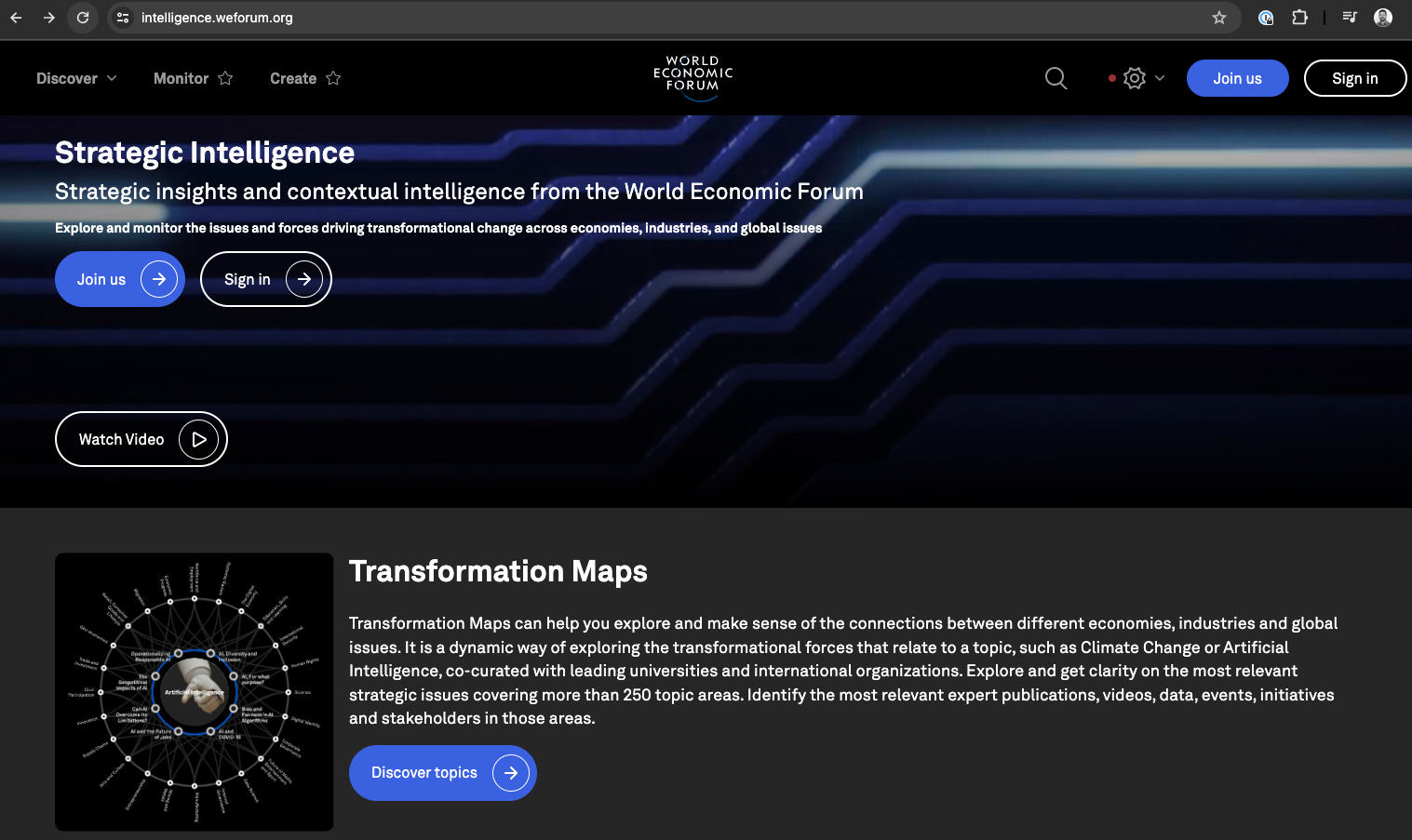Click the Discover topics button
Image resolution: width=1412 pixels, height=840 pixels.
pyautogui.click(x=443, y=773)
